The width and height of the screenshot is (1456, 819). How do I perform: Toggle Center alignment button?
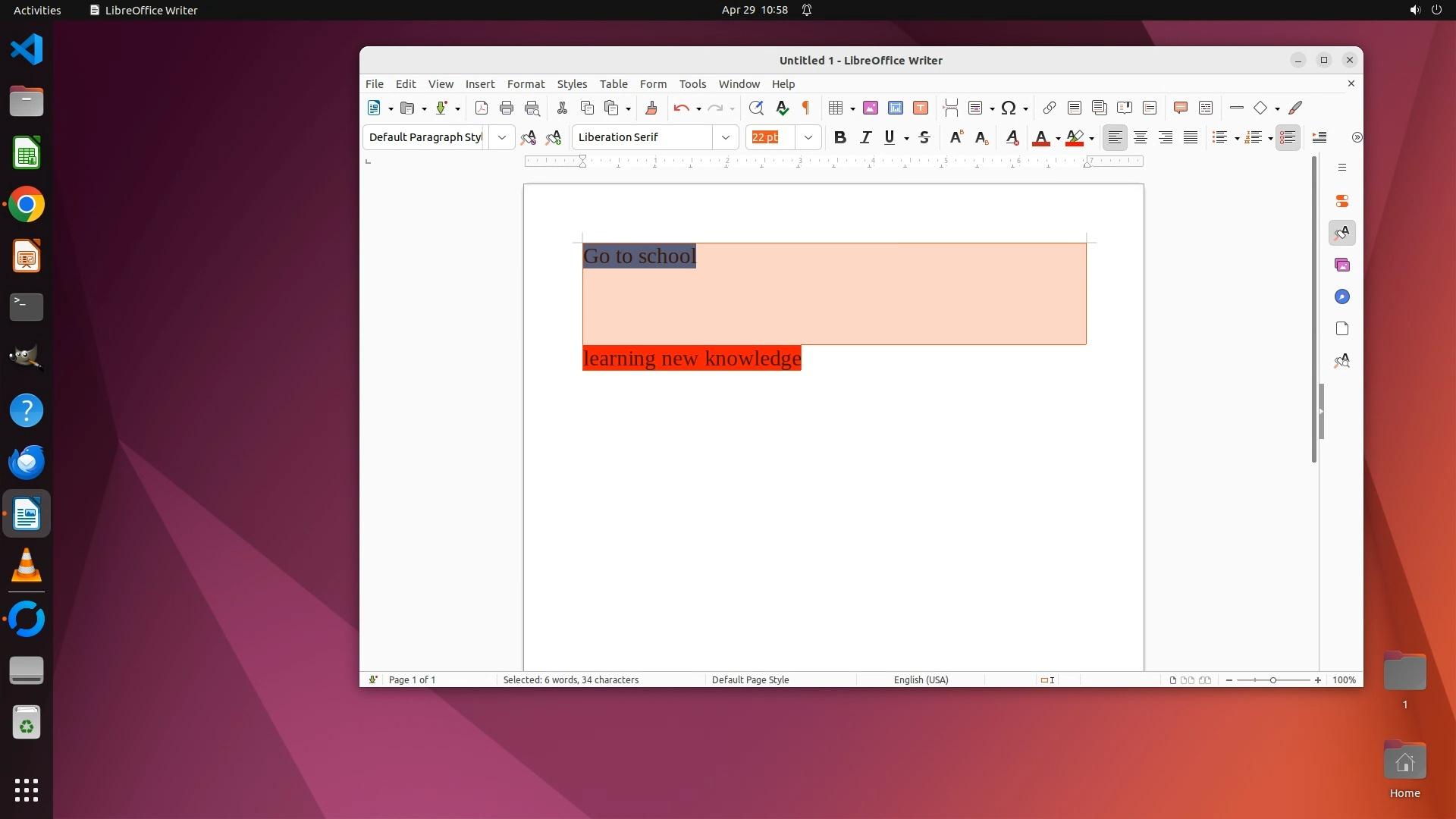coord(1140,137)
